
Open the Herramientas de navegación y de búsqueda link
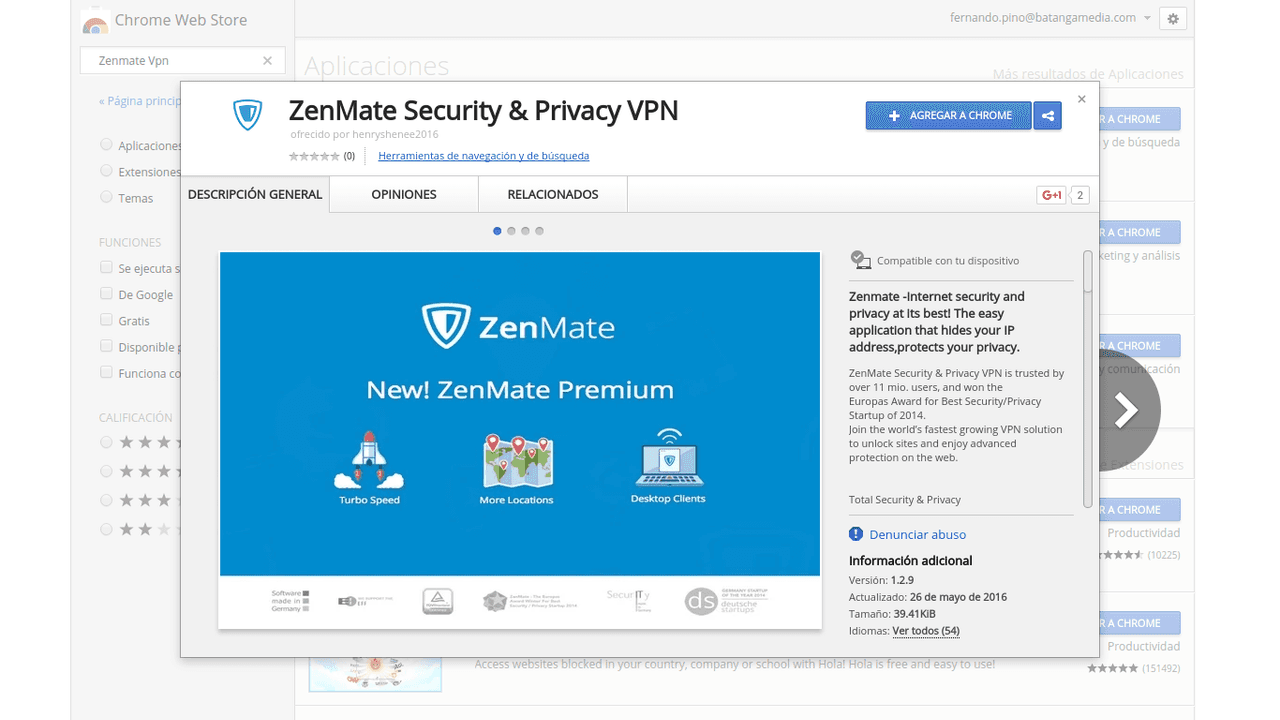coord(483,156)
